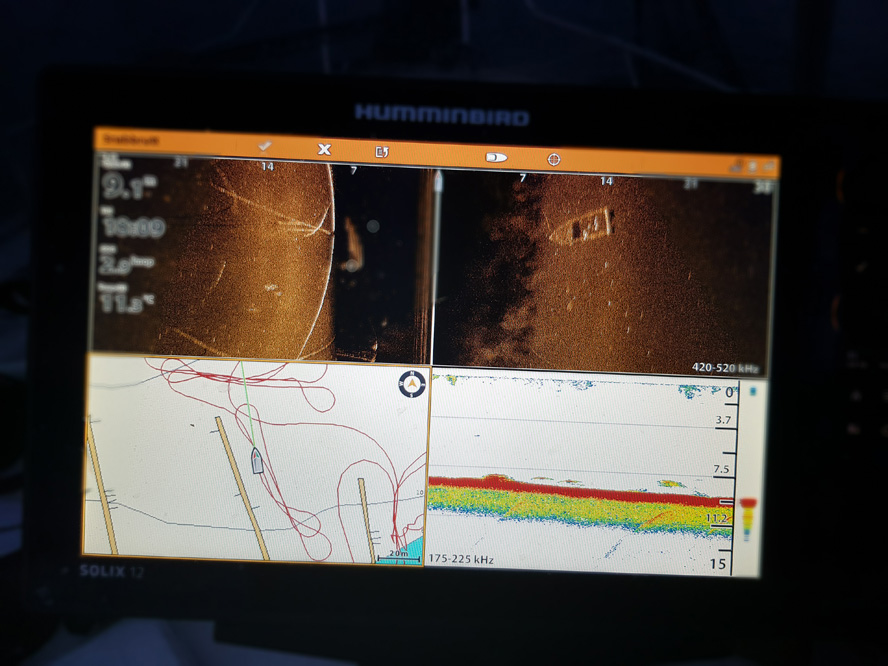Viewport: 888px width, 666px height.
Task: Tap the 11.2 depth marker on the sonar scale
Action: coord(716,518)
